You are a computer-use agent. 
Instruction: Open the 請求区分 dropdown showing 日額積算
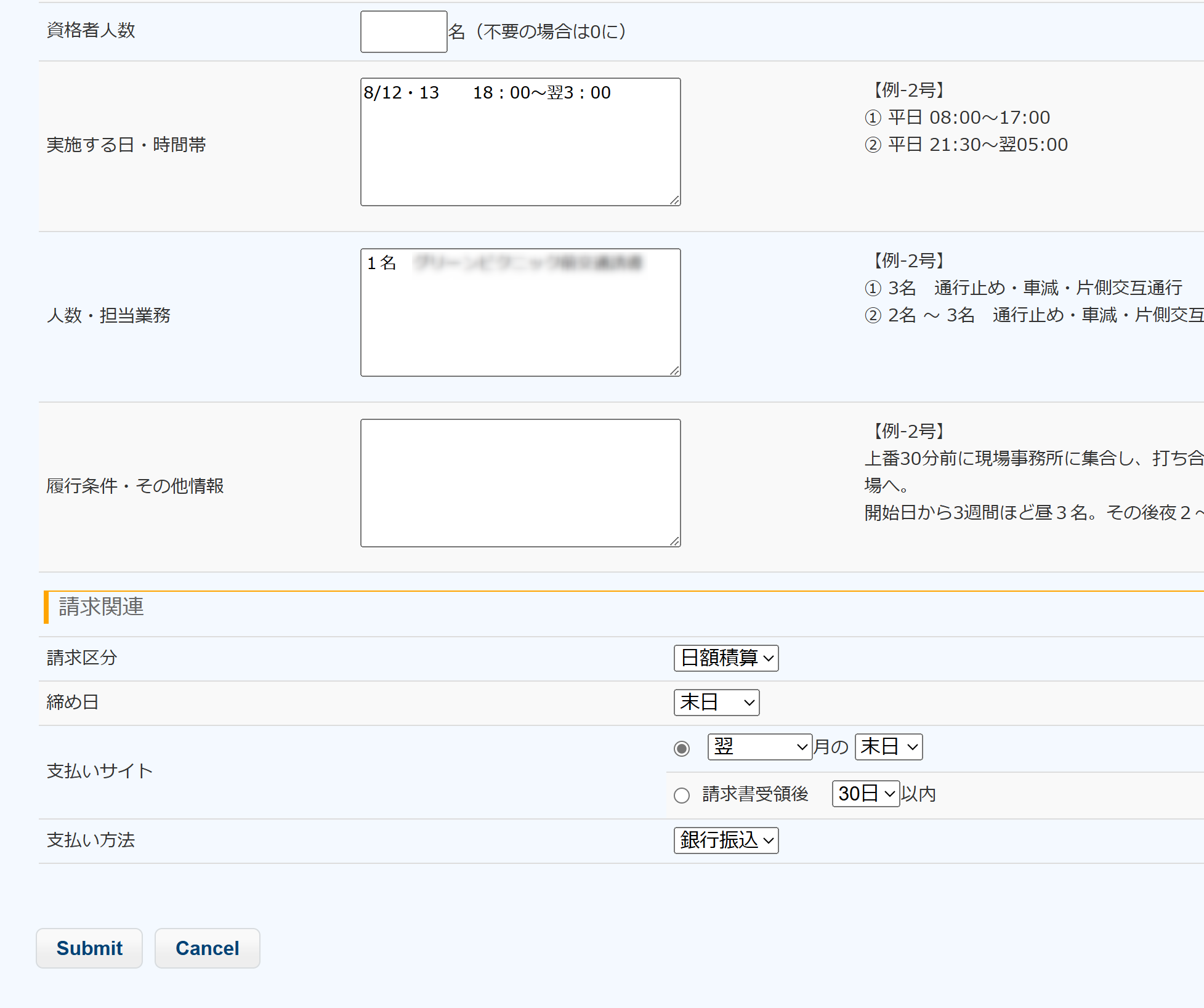click(x=726, y=658)
